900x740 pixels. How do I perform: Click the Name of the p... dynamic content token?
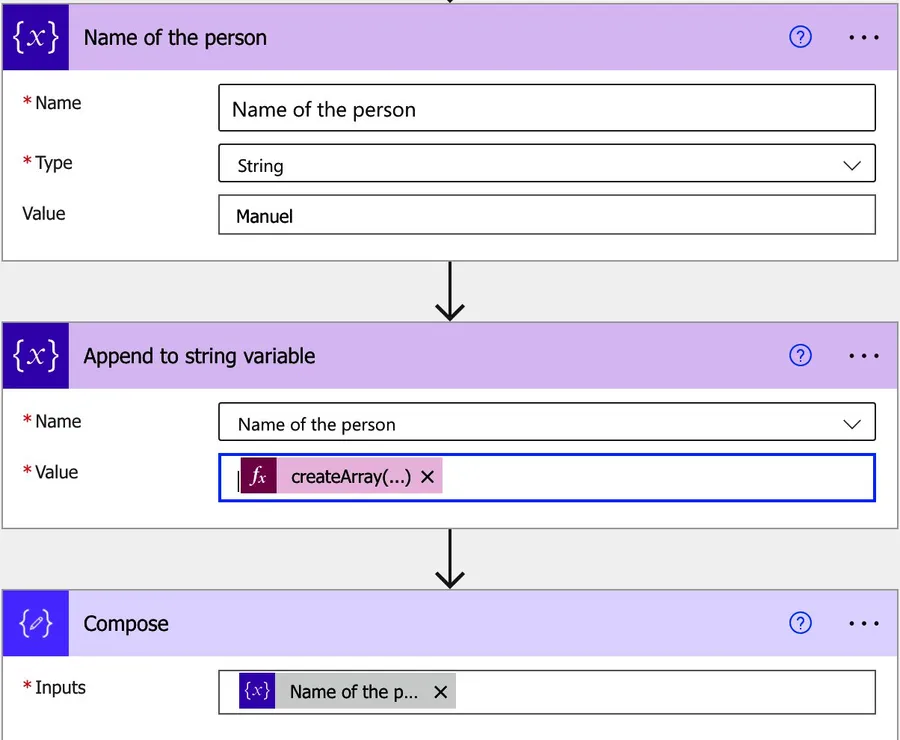[x=353, y=692]
